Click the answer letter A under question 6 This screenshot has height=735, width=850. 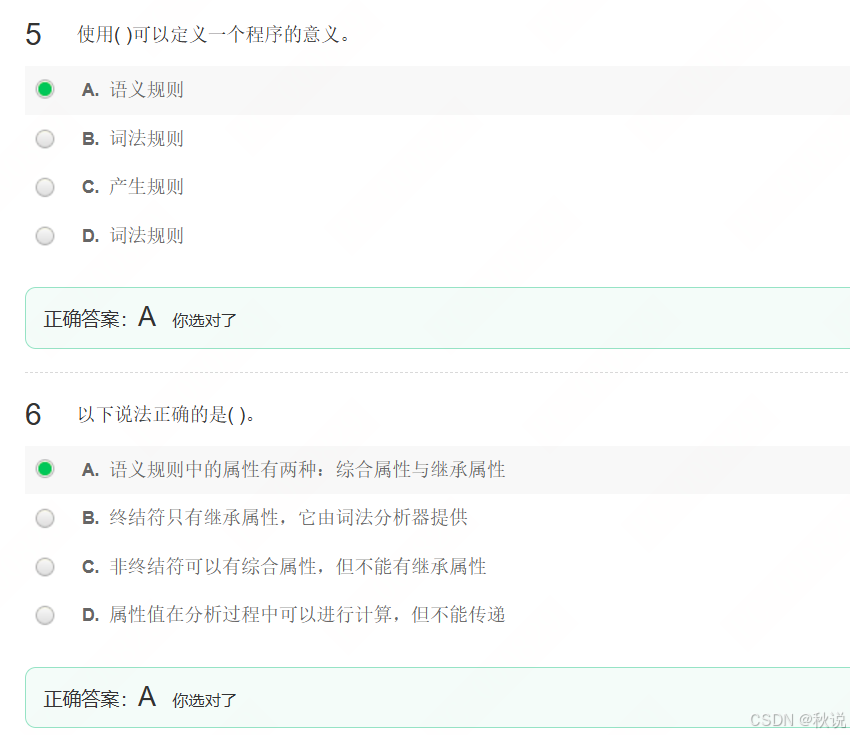[147, 697]
